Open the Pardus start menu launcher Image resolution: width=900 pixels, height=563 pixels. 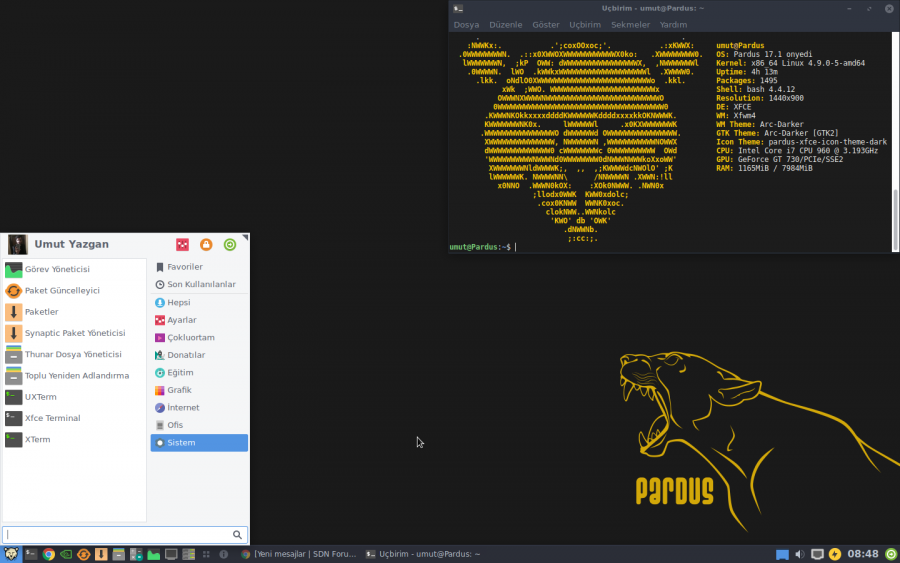pyautogui.click(x=10, y=553)
